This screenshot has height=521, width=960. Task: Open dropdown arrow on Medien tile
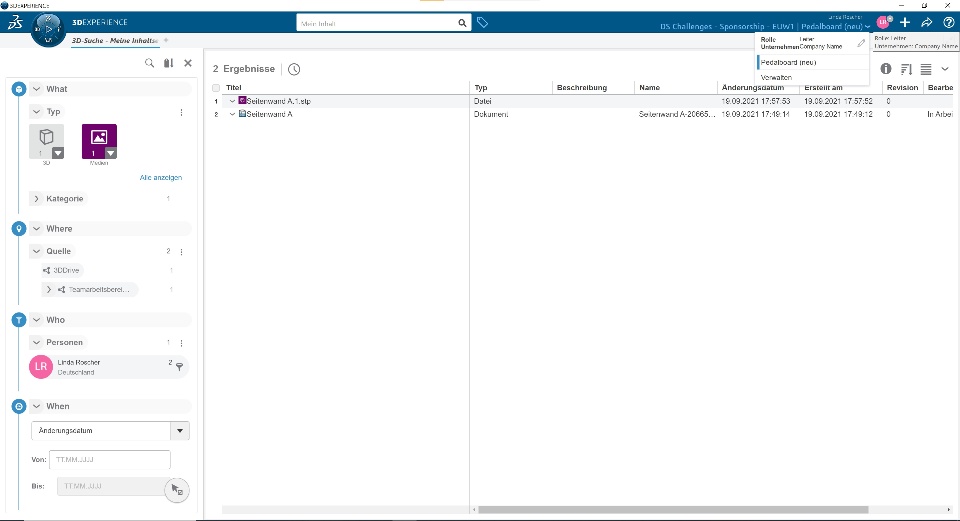[x=111, y=153]
